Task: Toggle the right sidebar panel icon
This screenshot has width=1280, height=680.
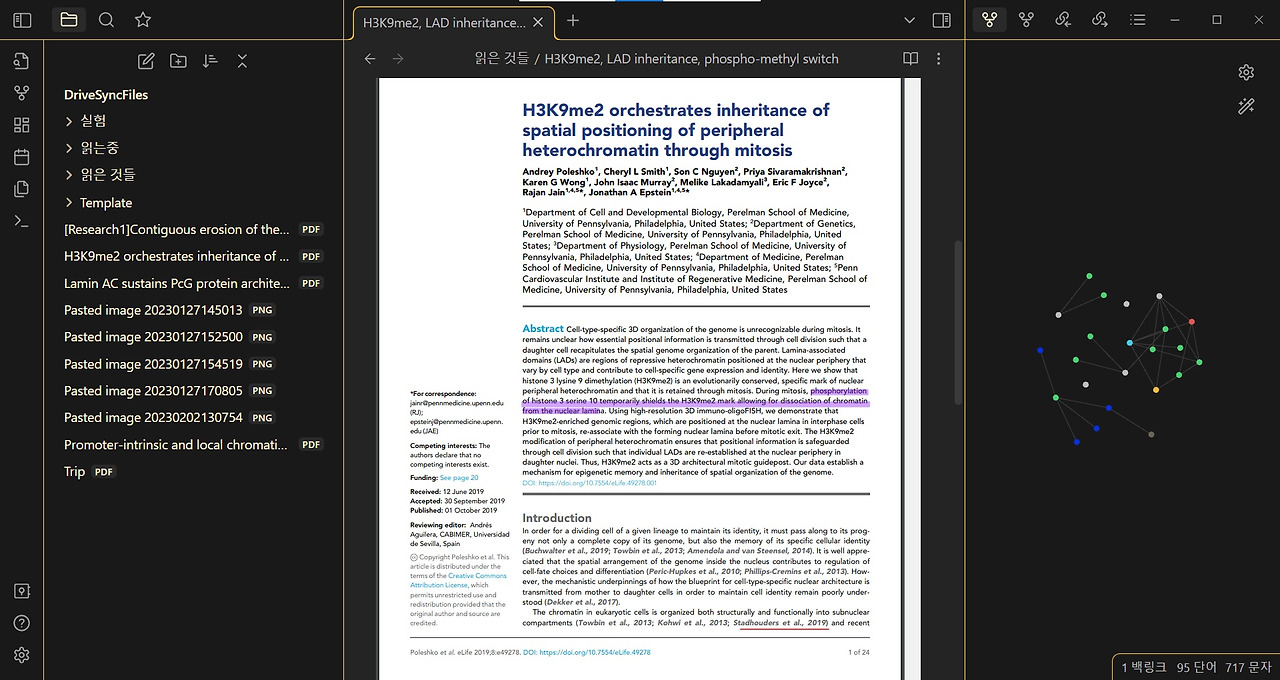Action: click(x=941, y=20)
